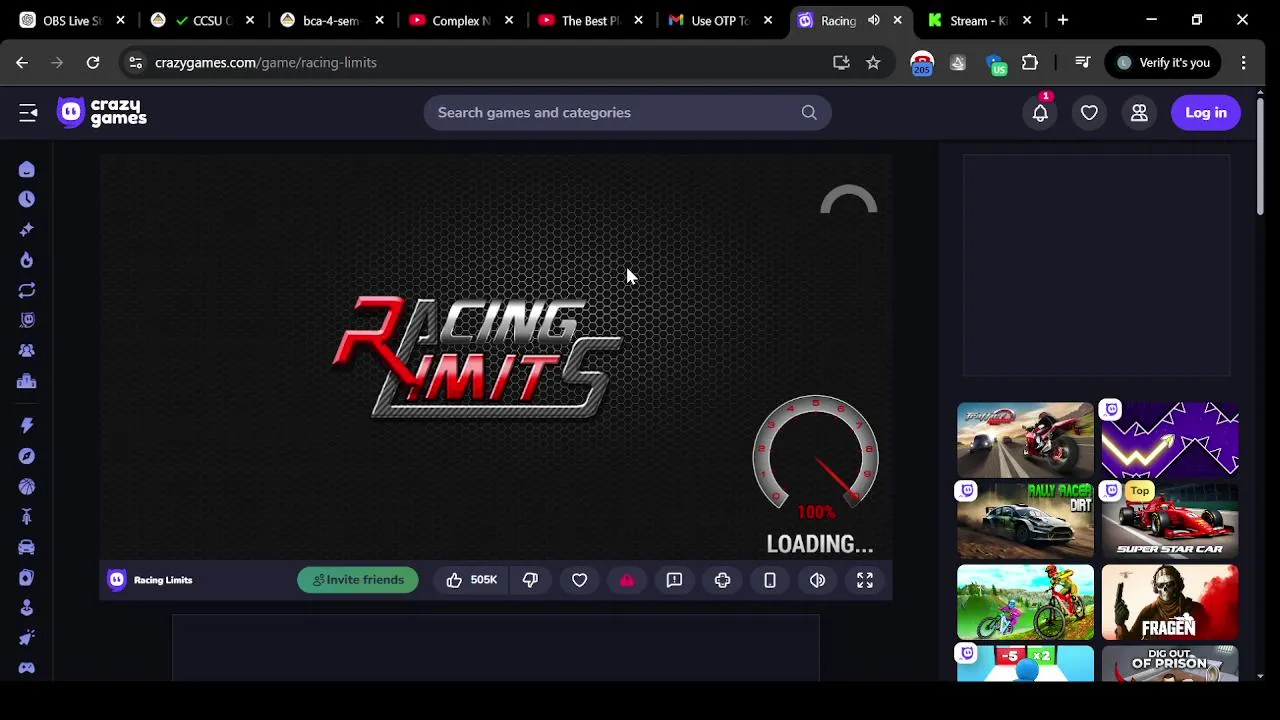Click the search magnifier icon
This screenshot has height=720, width=1280.
click(x=809, y=113)
